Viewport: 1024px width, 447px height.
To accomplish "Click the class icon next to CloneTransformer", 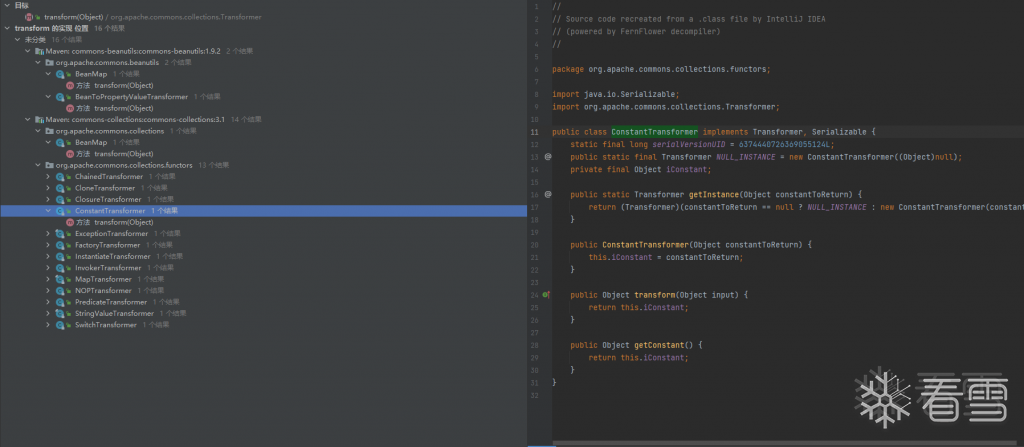I will [x=61, y=188].
